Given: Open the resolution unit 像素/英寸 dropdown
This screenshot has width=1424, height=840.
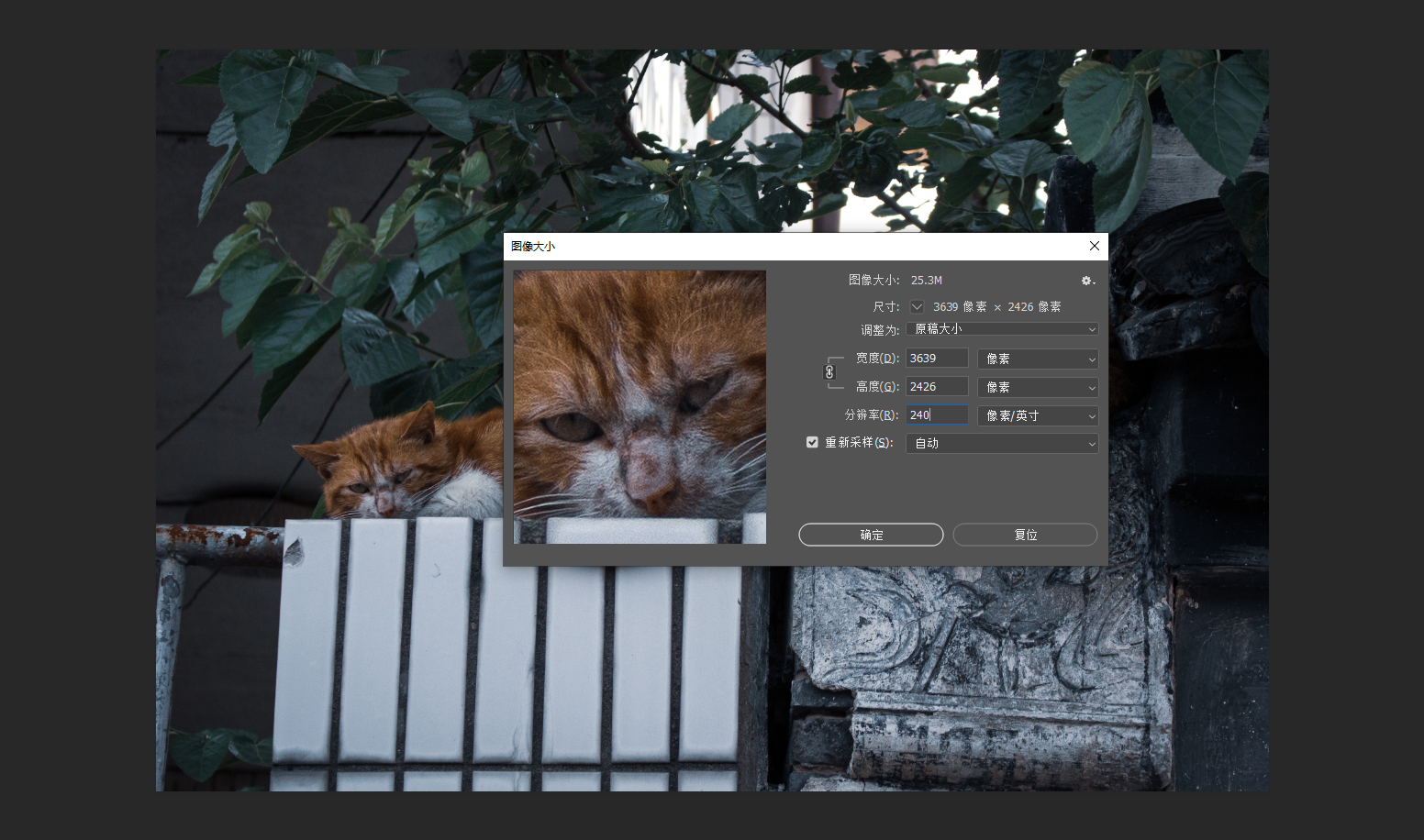Looking at the screenshot, I should coord(1038,415).
